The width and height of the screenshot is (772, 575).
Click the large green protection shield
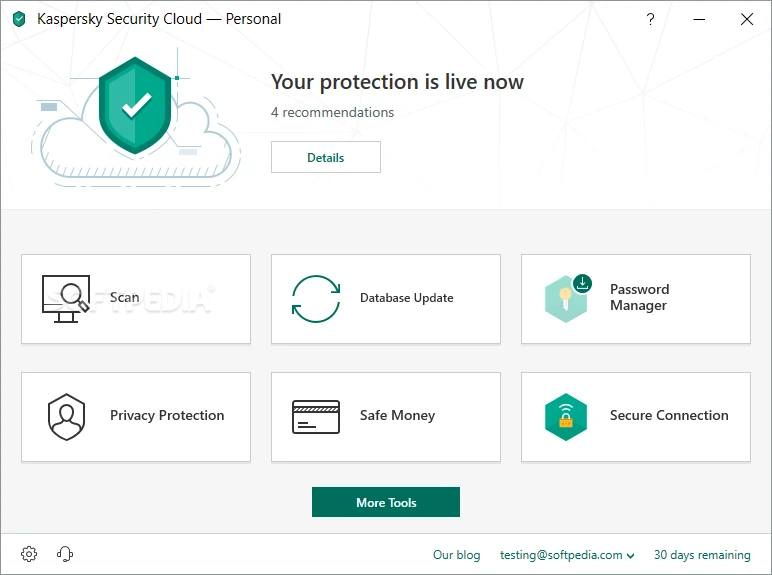coord(137,105)
